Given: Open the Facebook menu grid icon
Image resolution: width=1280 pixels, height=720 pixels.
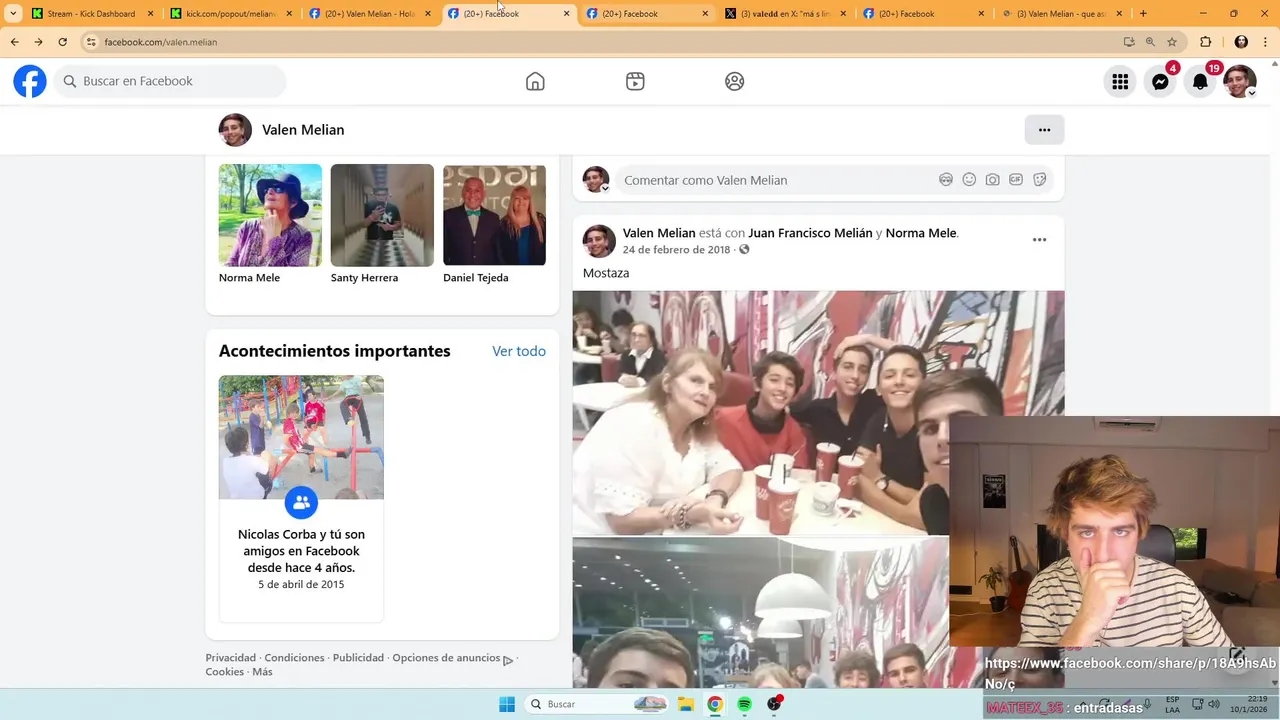Looking at the screenshot, I should point(1120,82).
